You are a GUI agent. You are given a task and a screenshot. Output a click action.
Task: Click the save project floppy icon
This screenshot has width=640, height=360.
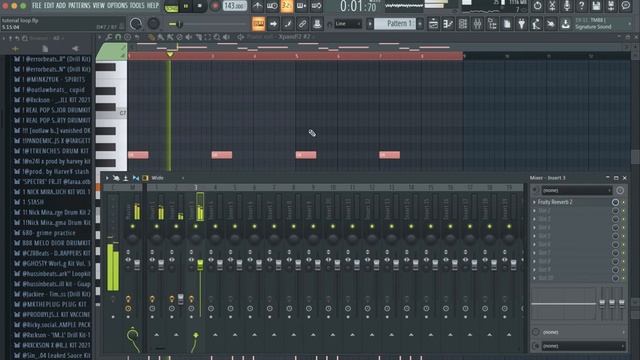[x=596, y=6]
